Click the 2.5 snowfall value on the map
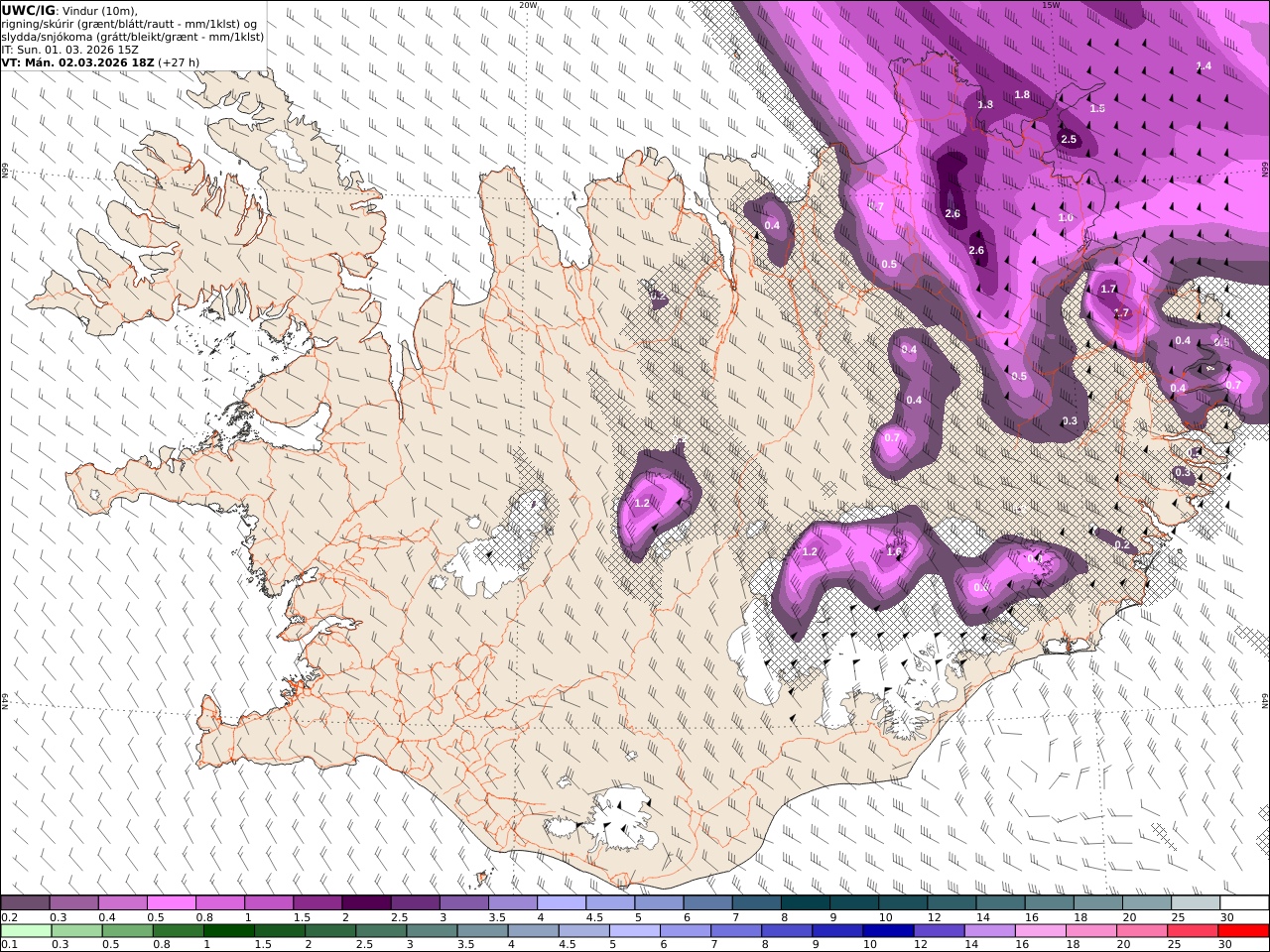The width and height of the screenshot is (1270, 952). coord(1069,140)
